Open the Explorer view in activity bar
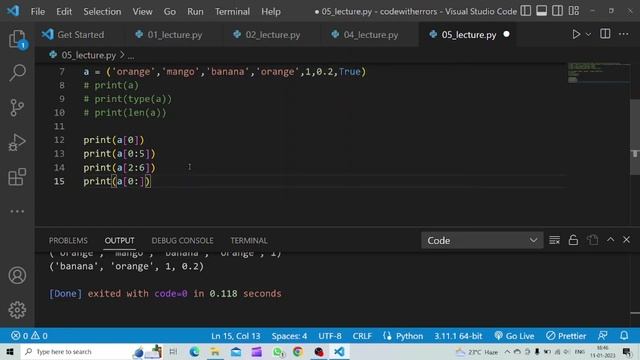This screenshot has height=360, width=640. click(x=17, y=39)
